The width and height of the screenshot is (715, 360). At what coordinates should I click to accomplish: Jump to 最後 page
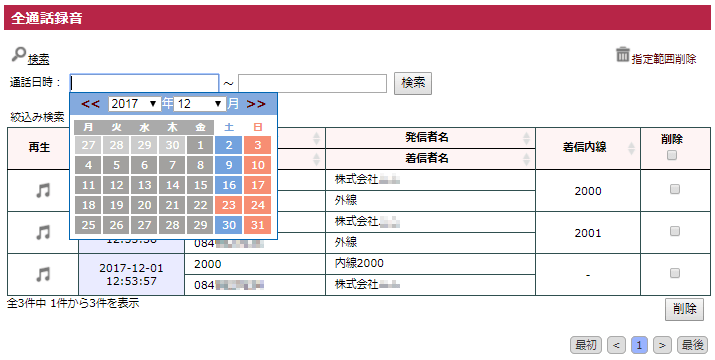tap(693, 345)
